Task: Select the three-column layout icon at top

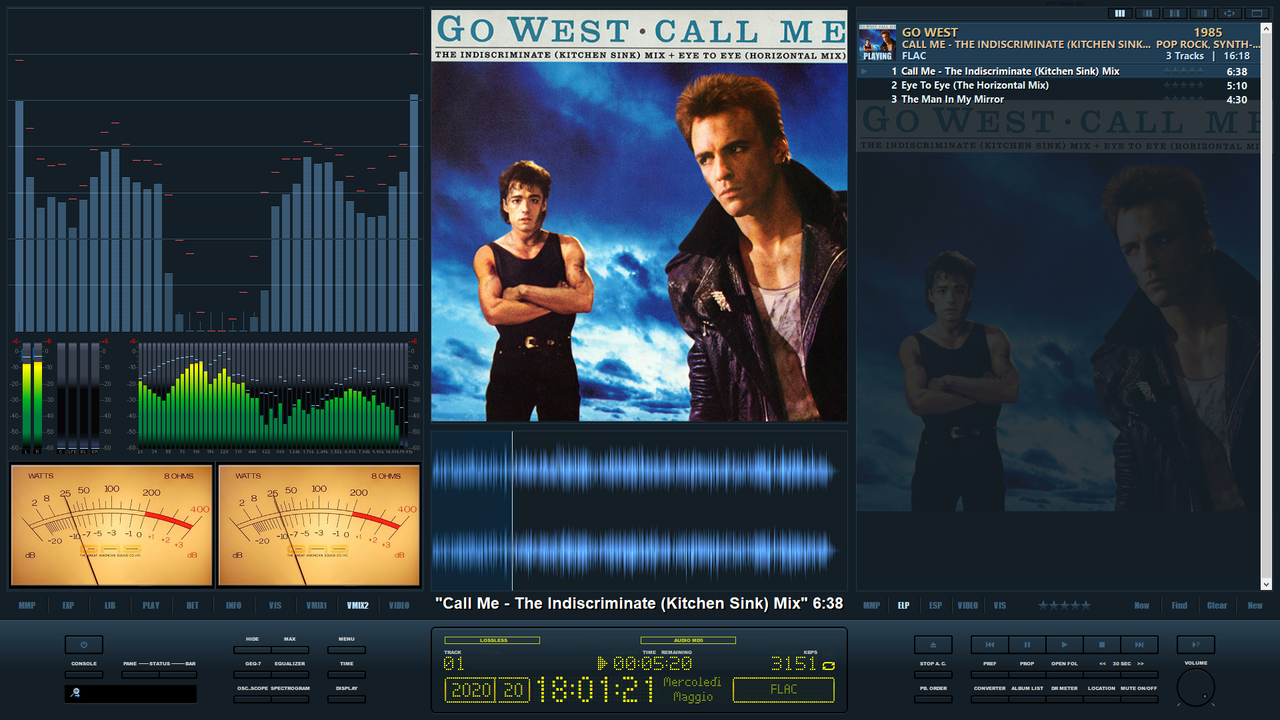Action: [1120, 13]
